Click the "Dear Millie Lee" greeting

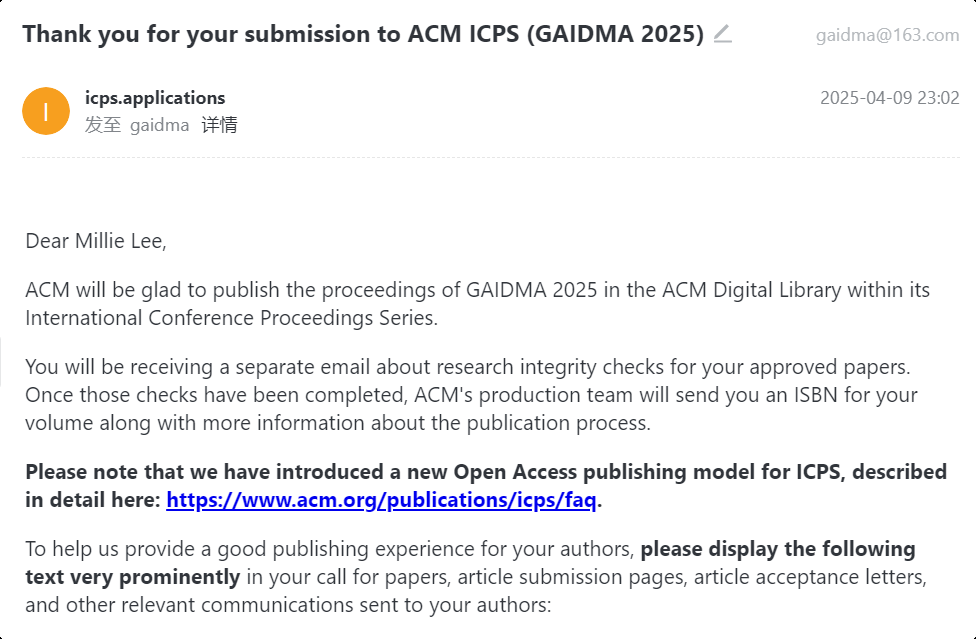pos(96,241)
